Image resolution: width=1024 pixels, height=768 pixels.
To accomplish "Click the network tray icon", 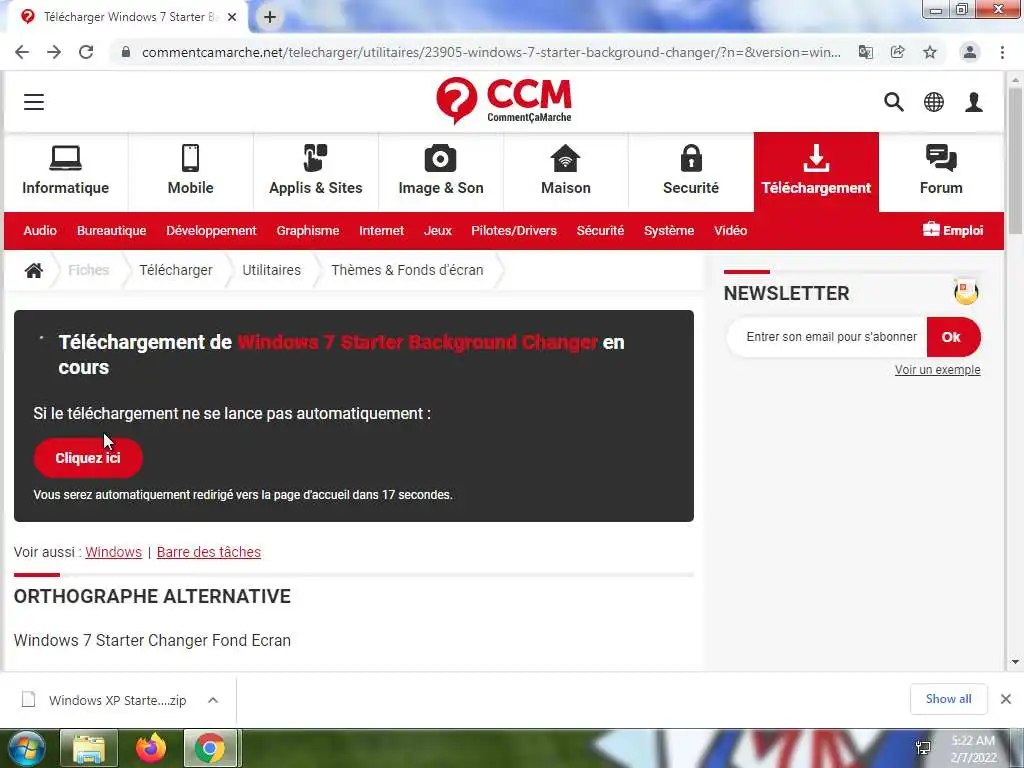I will tap(923, 748).
